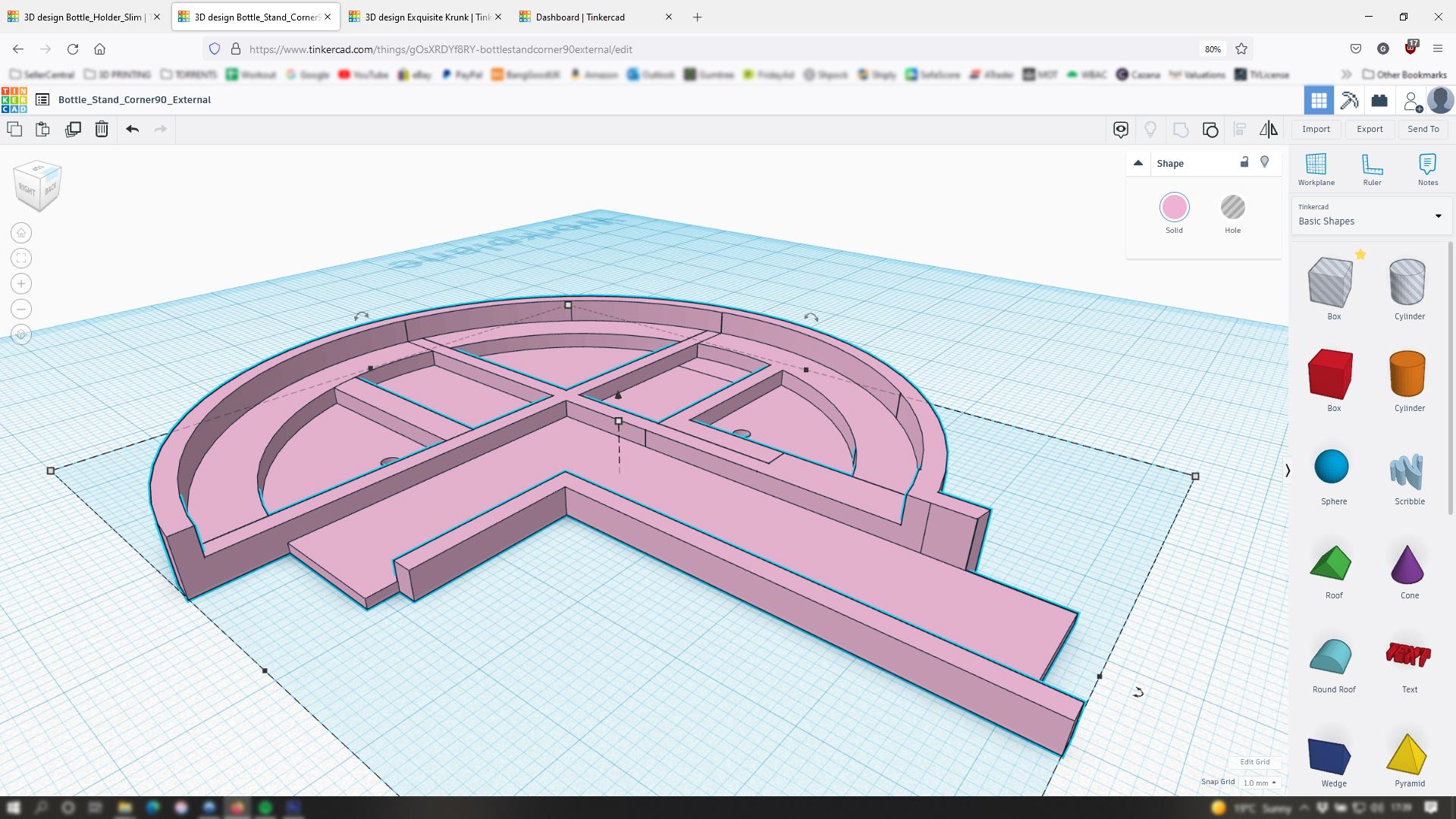Viewport: 1456px width, 819px height.
Task: Toggle shape visibility lightbulb in Shape panel
Action: point(1264,162)
